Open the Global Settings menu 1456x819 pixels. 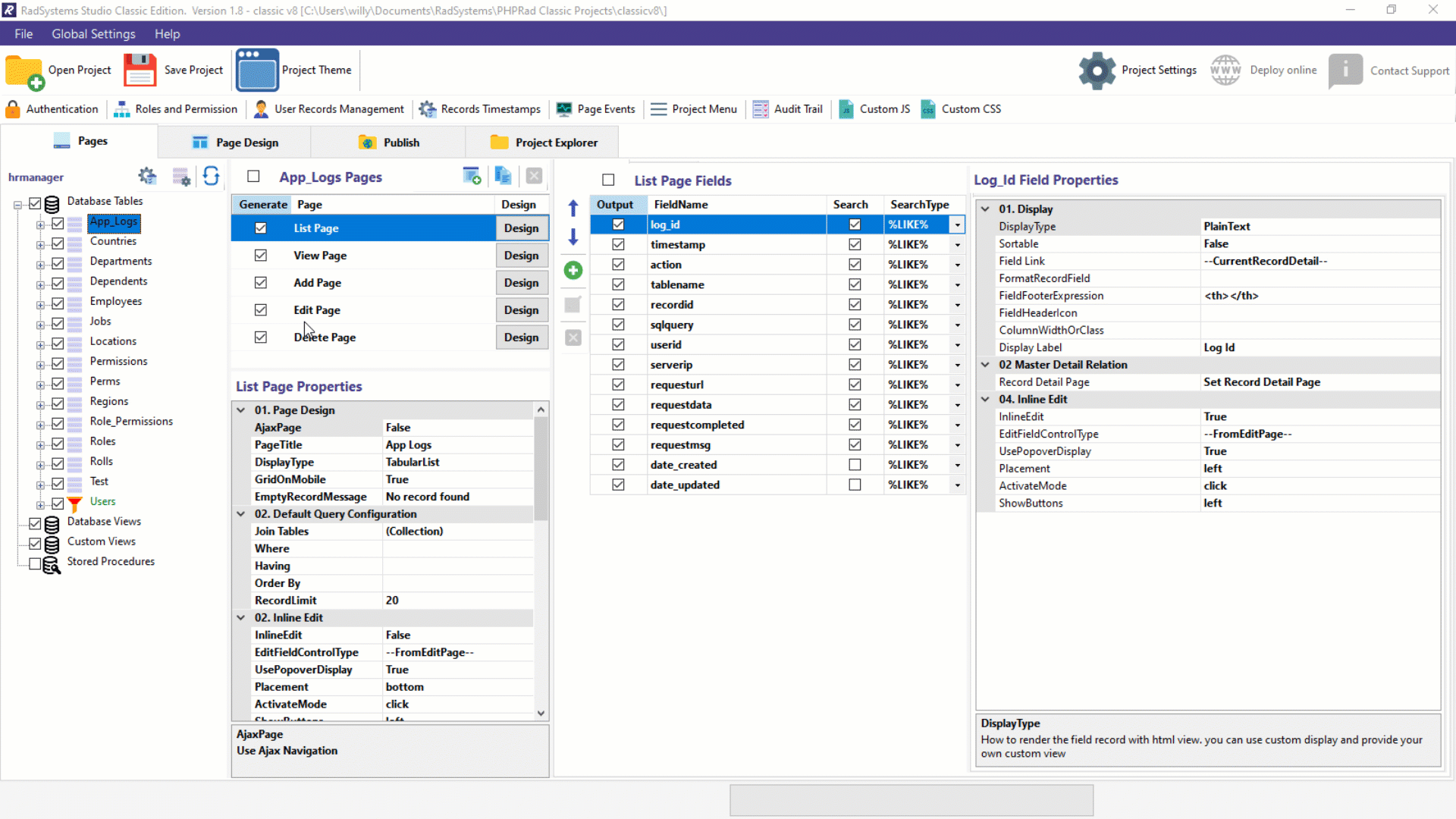93,34
